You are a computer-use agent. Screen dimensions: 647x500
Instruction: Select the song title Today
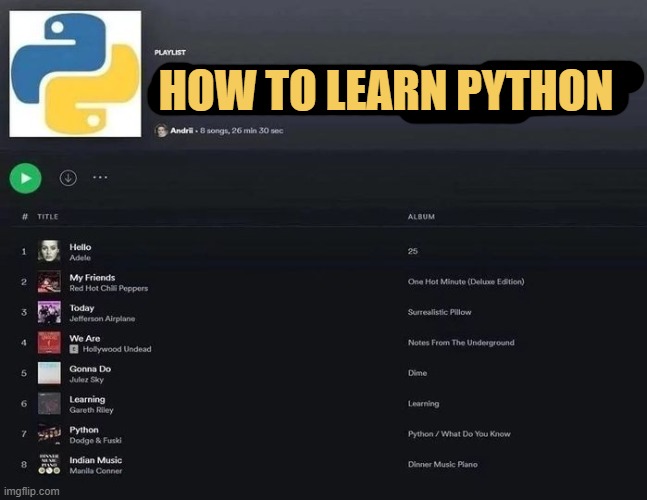82,308
